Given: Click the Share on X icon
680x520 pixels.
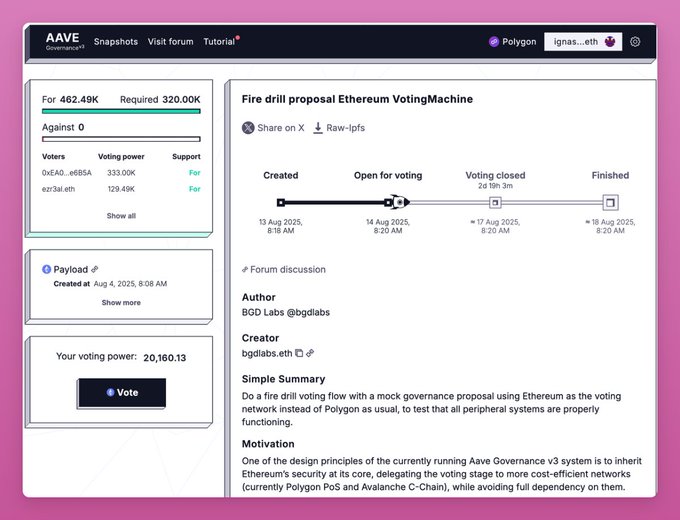Looking at the screenshot, I should coord(248,128).
